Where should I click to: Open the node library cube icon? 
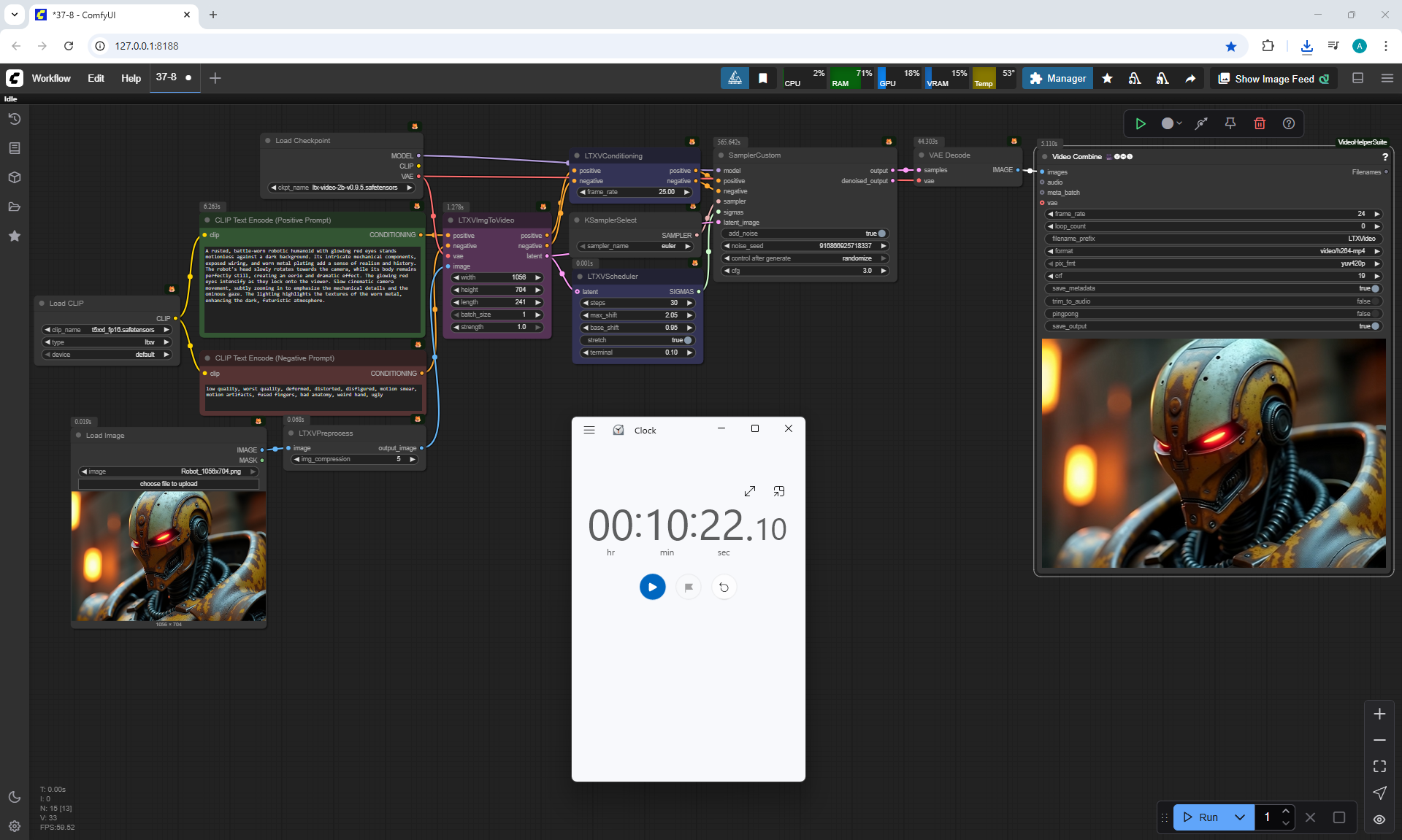point(15,177)
